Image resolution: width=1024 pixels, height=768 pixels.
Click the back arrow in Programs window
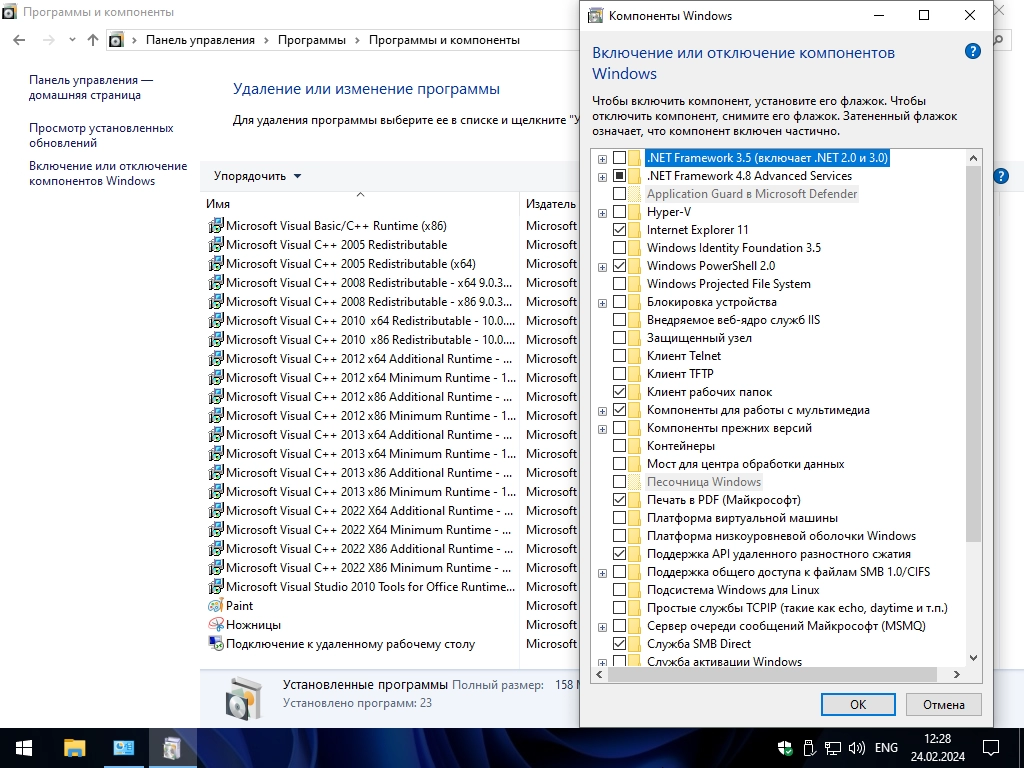point(19,40)
